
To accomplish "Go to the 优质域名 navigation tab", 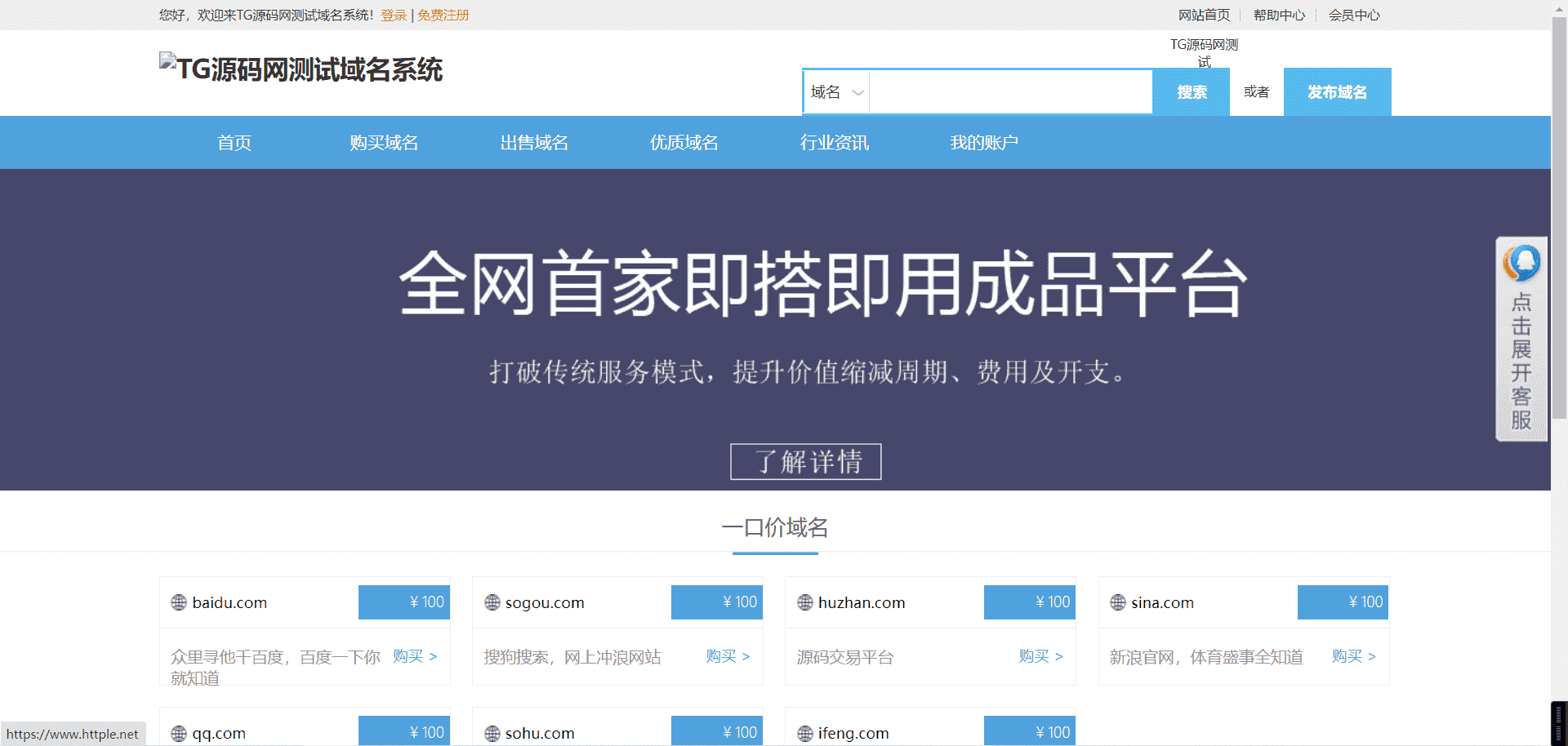I will tap(684, 143).
